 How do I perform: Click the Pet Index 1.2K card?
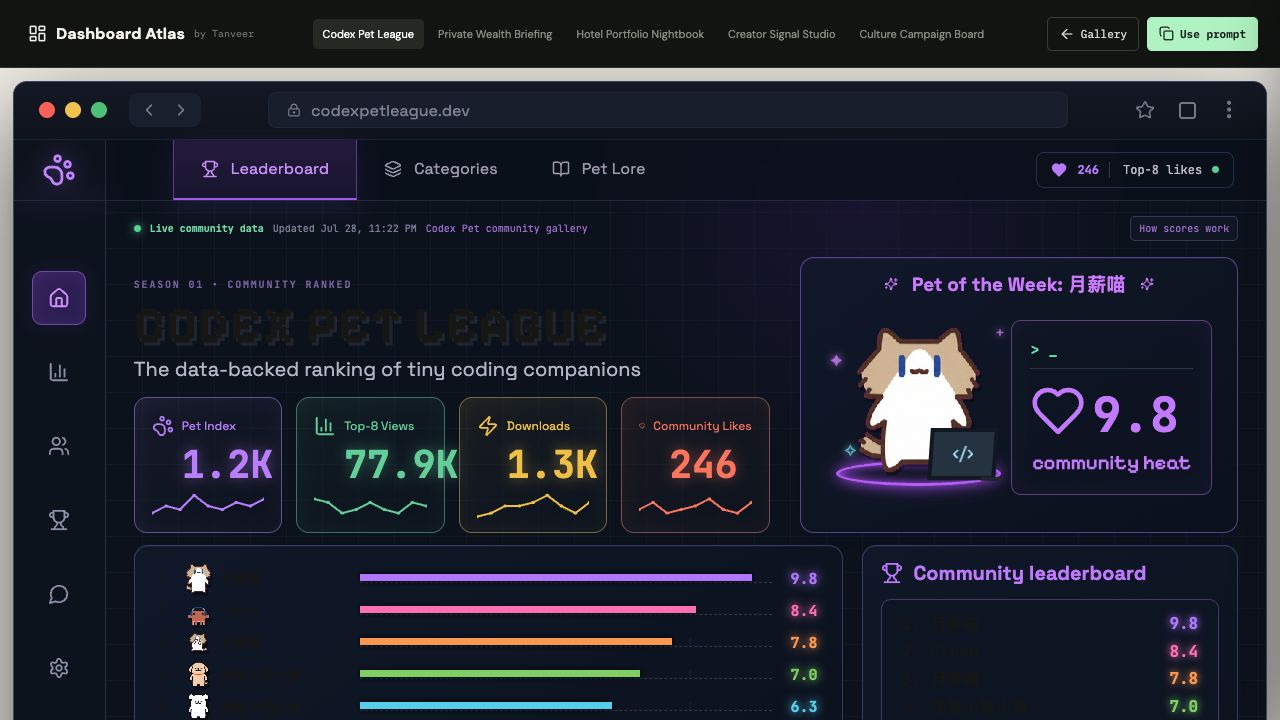[x=208, y=465]
